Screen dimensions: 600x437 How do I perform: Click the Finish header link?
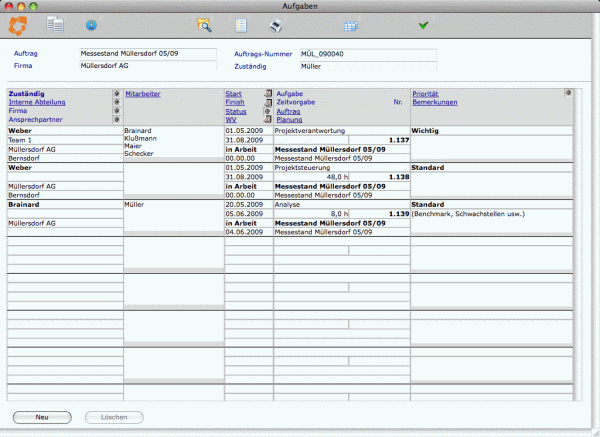(x=235, y=102)
